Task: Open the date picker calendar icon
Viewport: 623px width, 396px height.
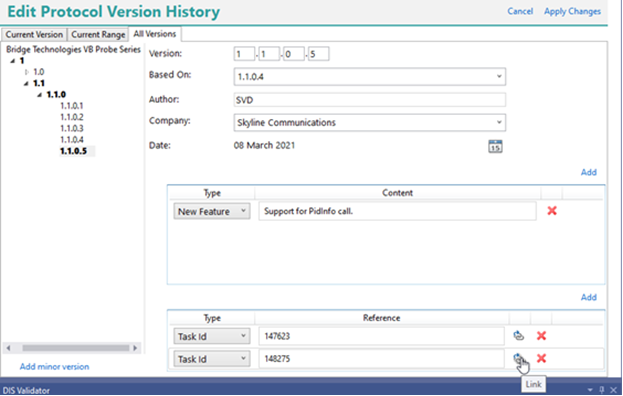Action: coord(495,146)
